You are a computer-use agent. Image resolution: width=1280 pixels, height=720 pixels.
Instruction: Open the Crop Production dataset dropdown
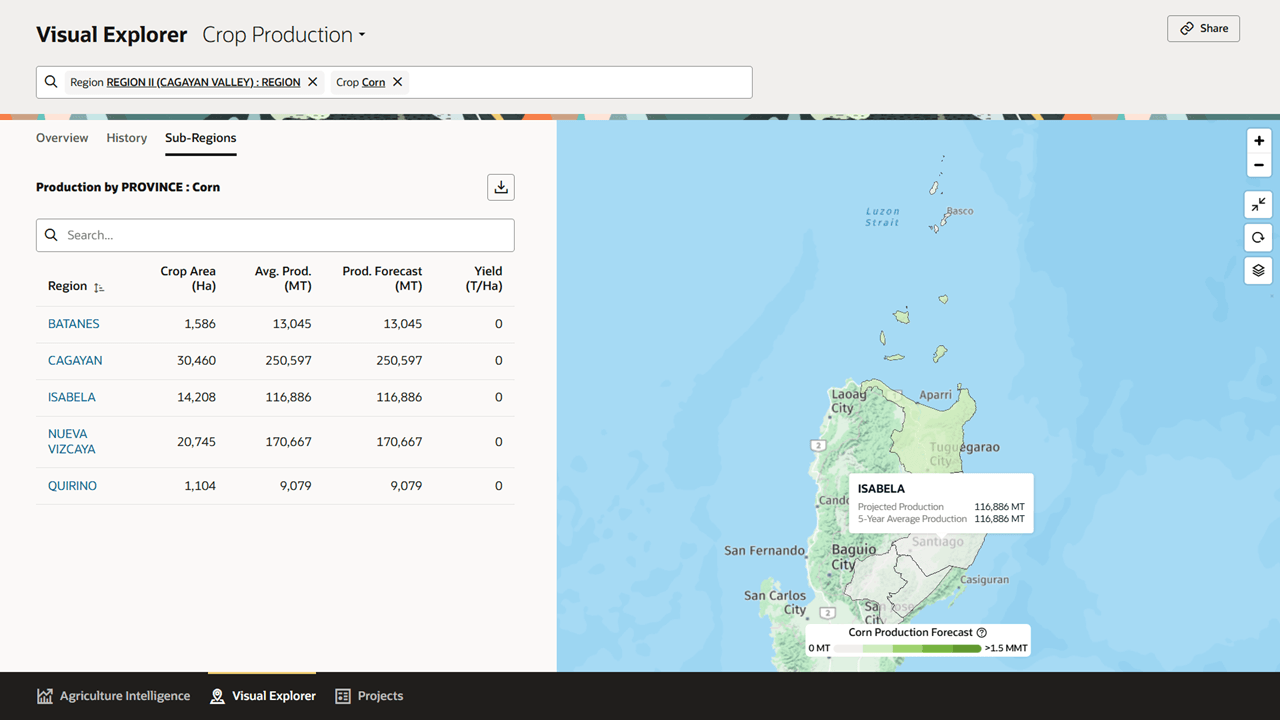(283, 34)
